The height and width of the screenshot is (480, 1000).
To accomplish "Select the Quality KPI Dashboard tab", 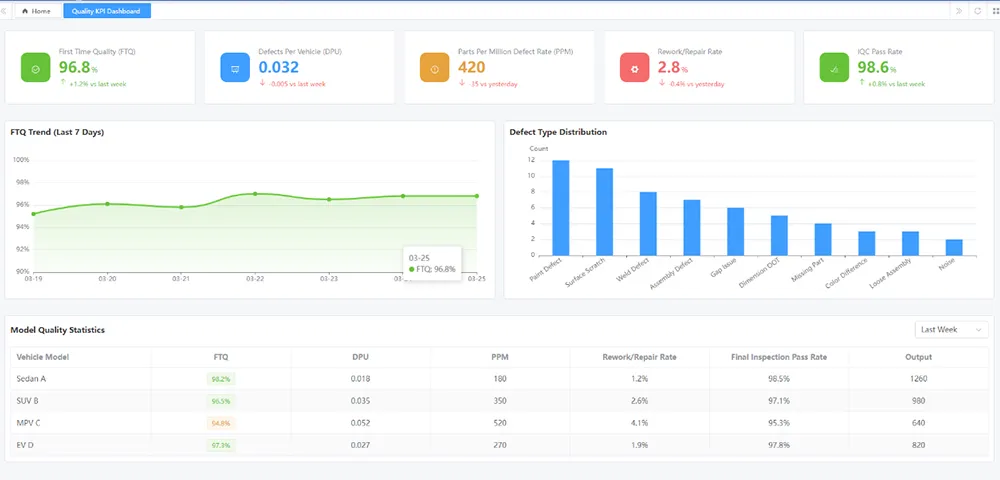I will pyautogui.click(x=107, y=11).
